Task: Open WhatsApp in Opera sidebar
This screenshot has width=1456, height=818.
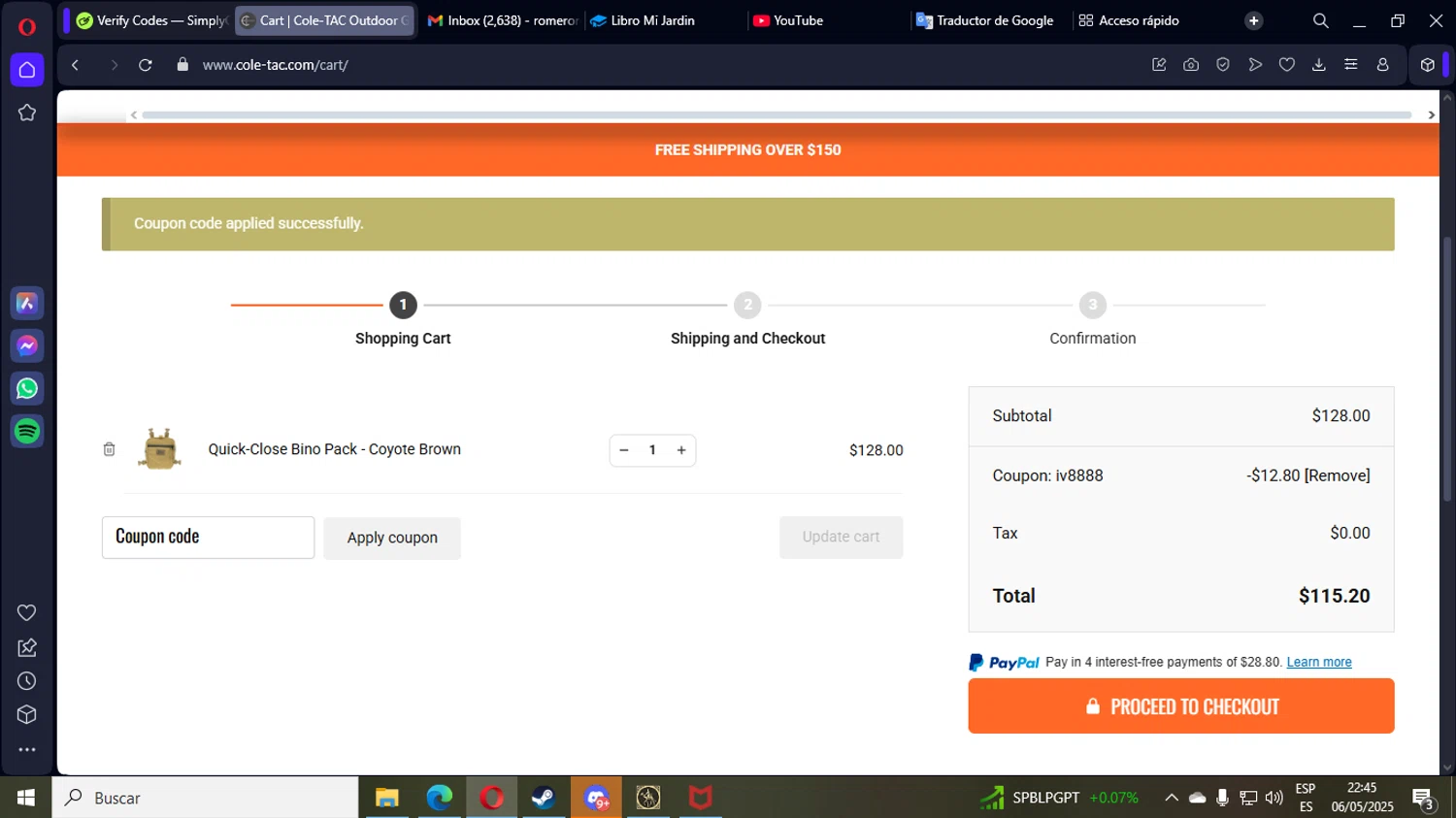Action: [27, 388]
